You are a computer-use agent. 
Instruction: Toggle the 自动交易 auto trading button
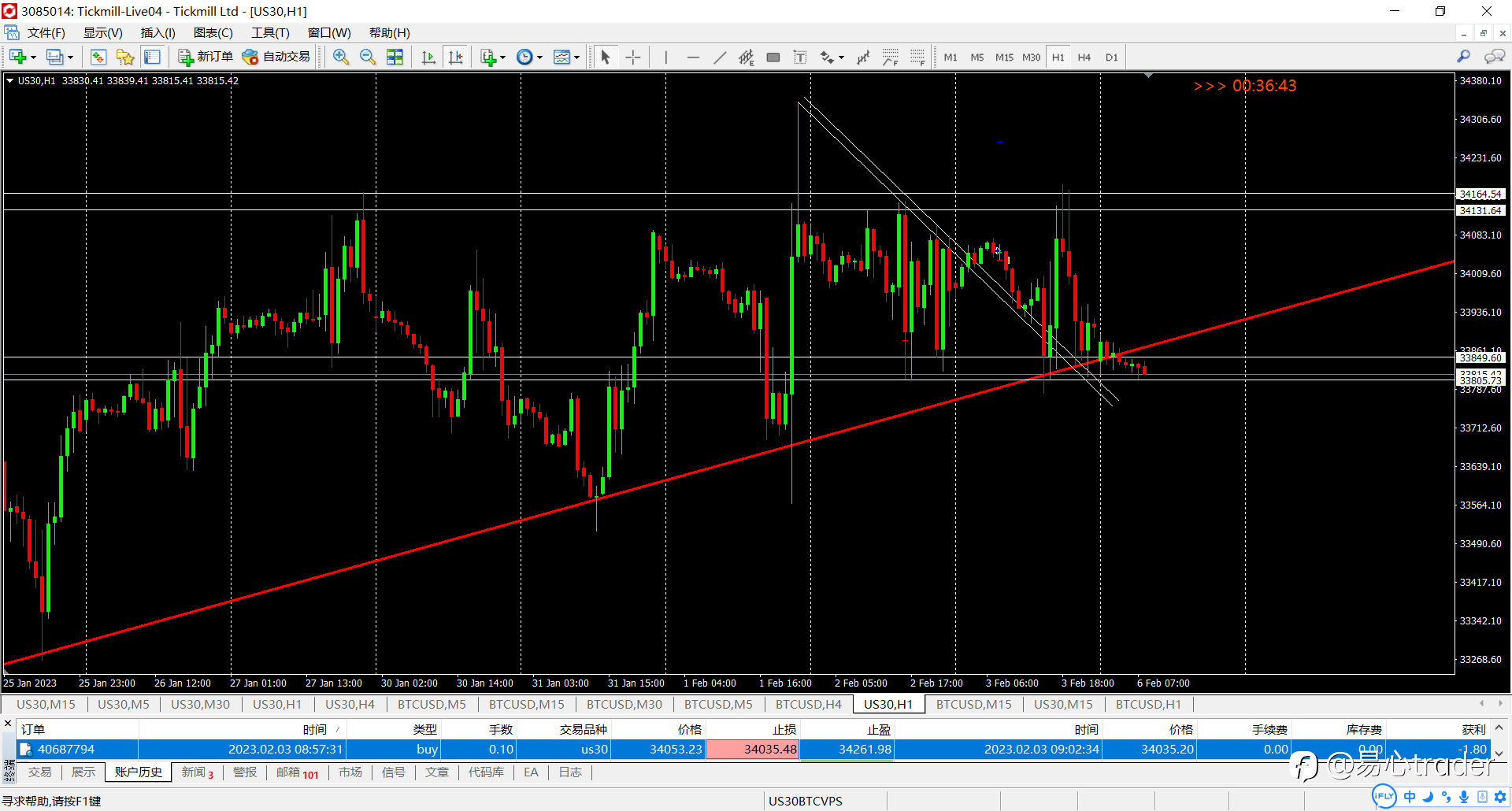[x=276, y=57]
